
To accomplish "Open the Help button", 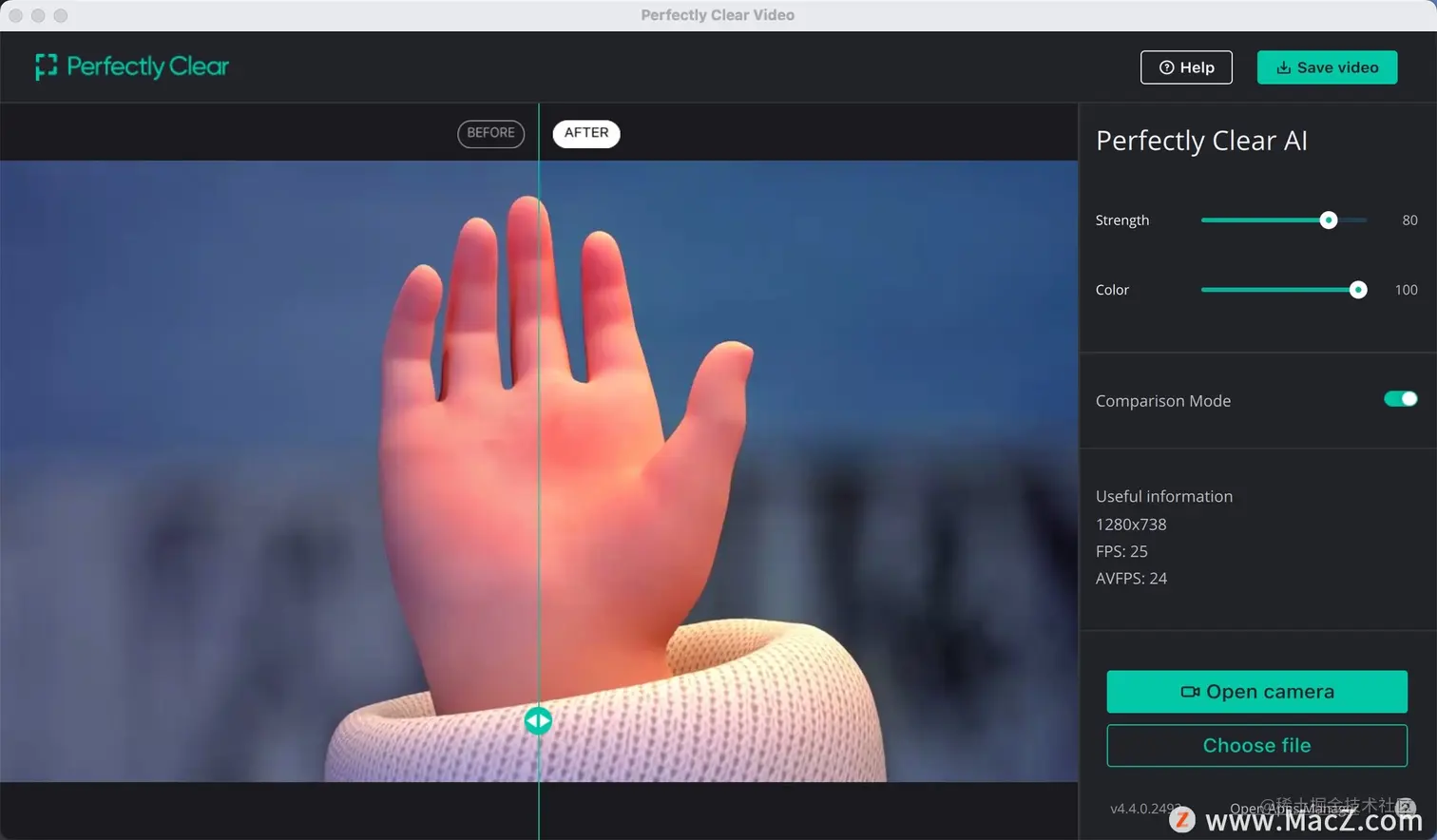I will click(x=1186, y=67).
